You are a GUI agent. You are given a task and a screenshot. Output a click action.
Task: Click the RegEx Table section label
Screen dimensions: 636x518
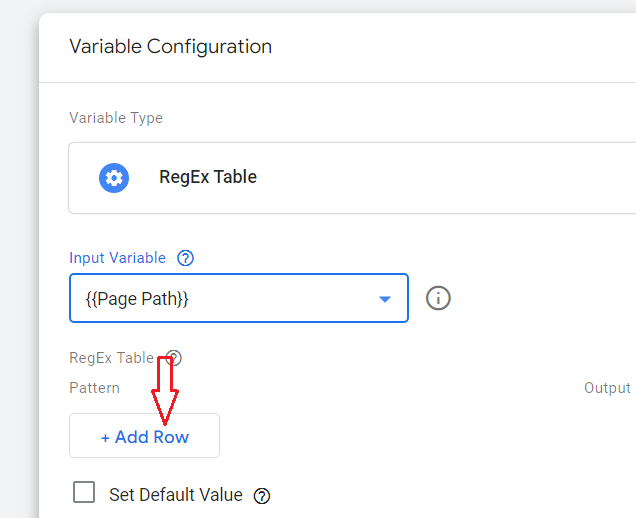[111, 358]
